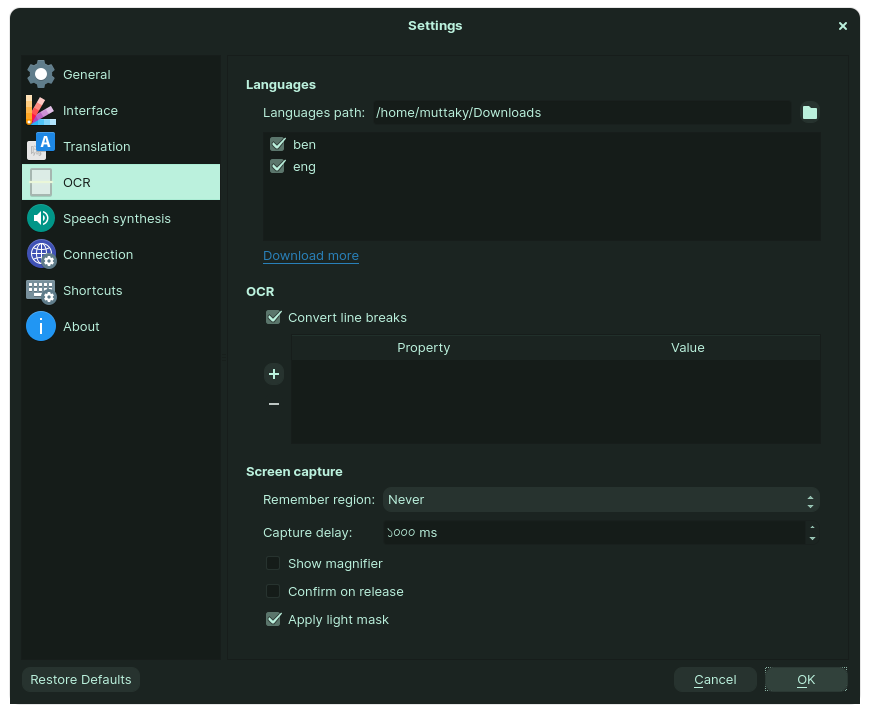Image resolution: width=870 pixels, height=714 pixels.
Task: Click the Languages path text field
Action: [581, 112]
